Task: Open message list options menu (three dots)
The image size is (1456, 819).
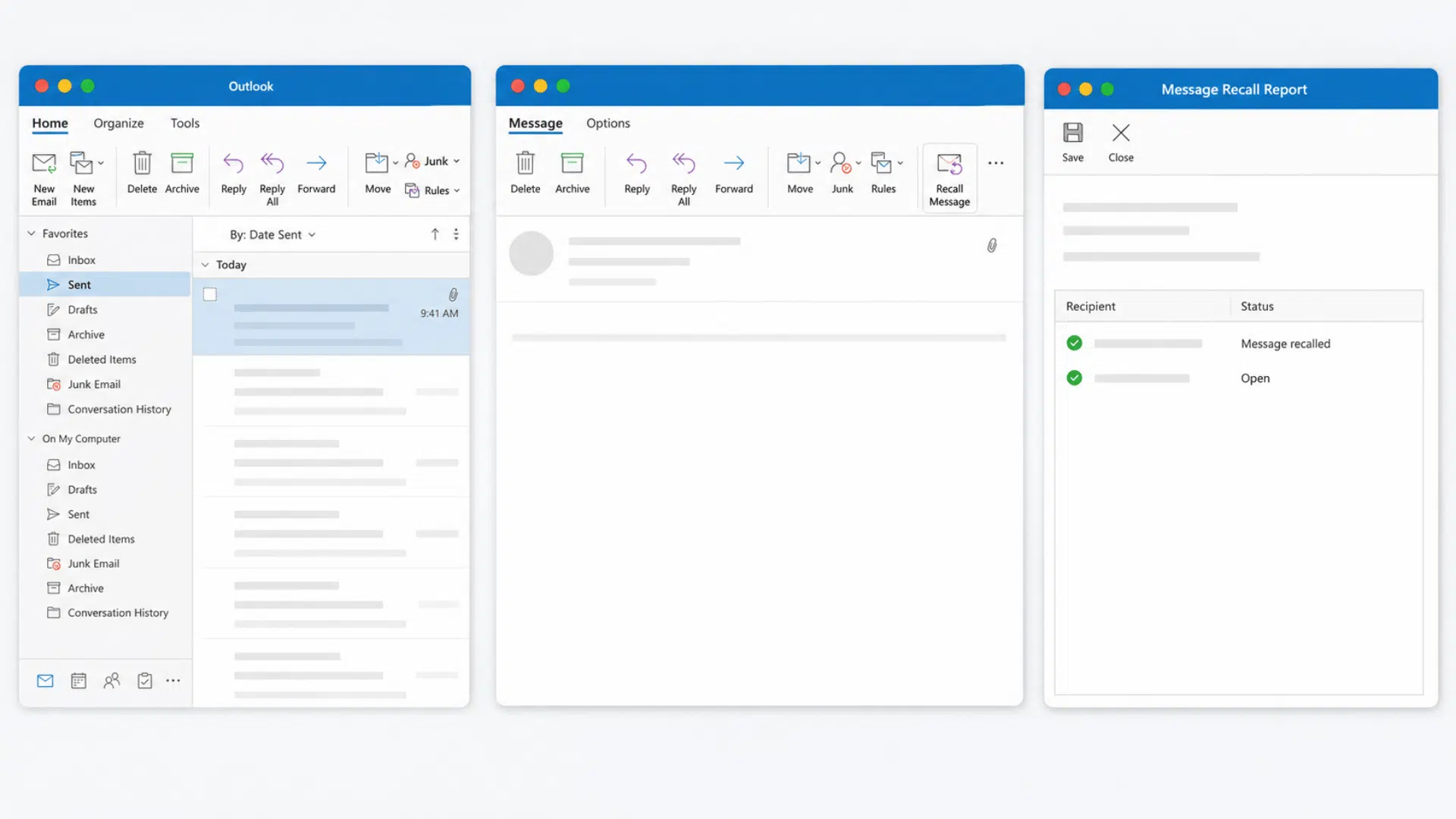Action: [456, 234]
